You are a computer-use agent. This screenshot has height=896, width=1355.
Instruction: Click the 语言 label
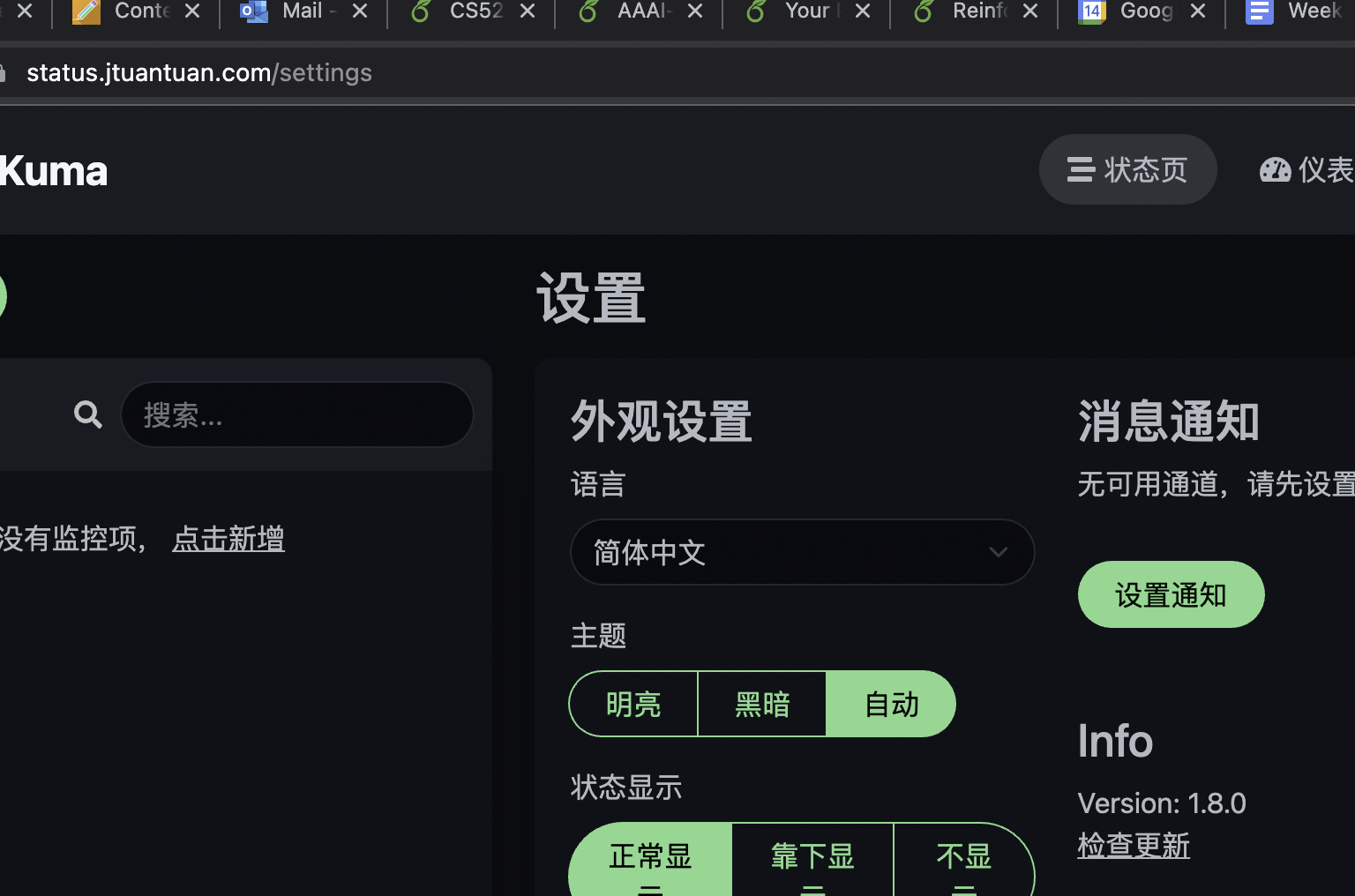click(598, 484)
